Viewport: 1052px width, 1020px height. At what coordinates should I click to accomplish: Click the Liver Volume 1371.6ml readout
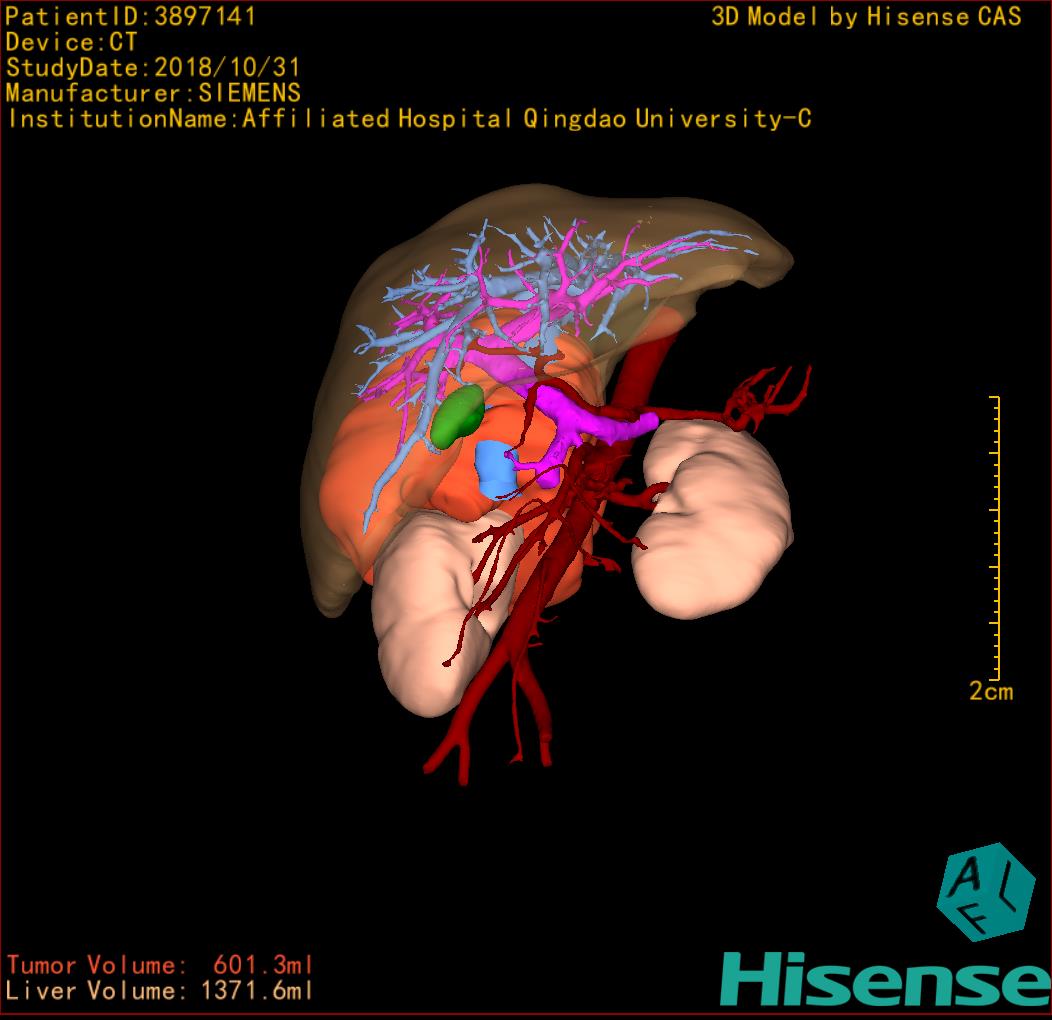160,990
